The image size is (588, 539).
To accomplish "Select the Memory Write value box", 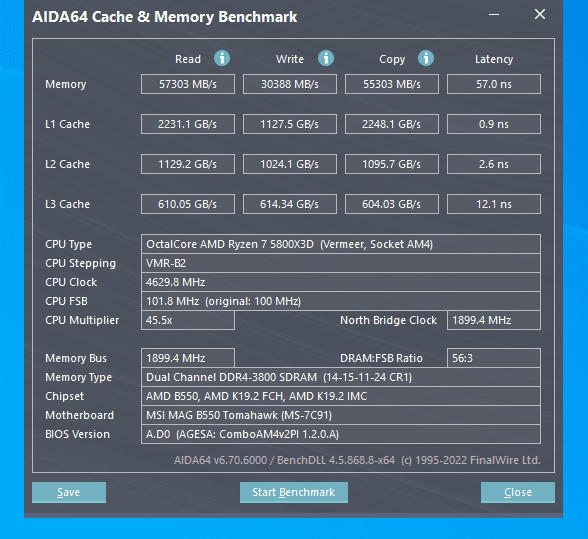I will coord(290,84).
